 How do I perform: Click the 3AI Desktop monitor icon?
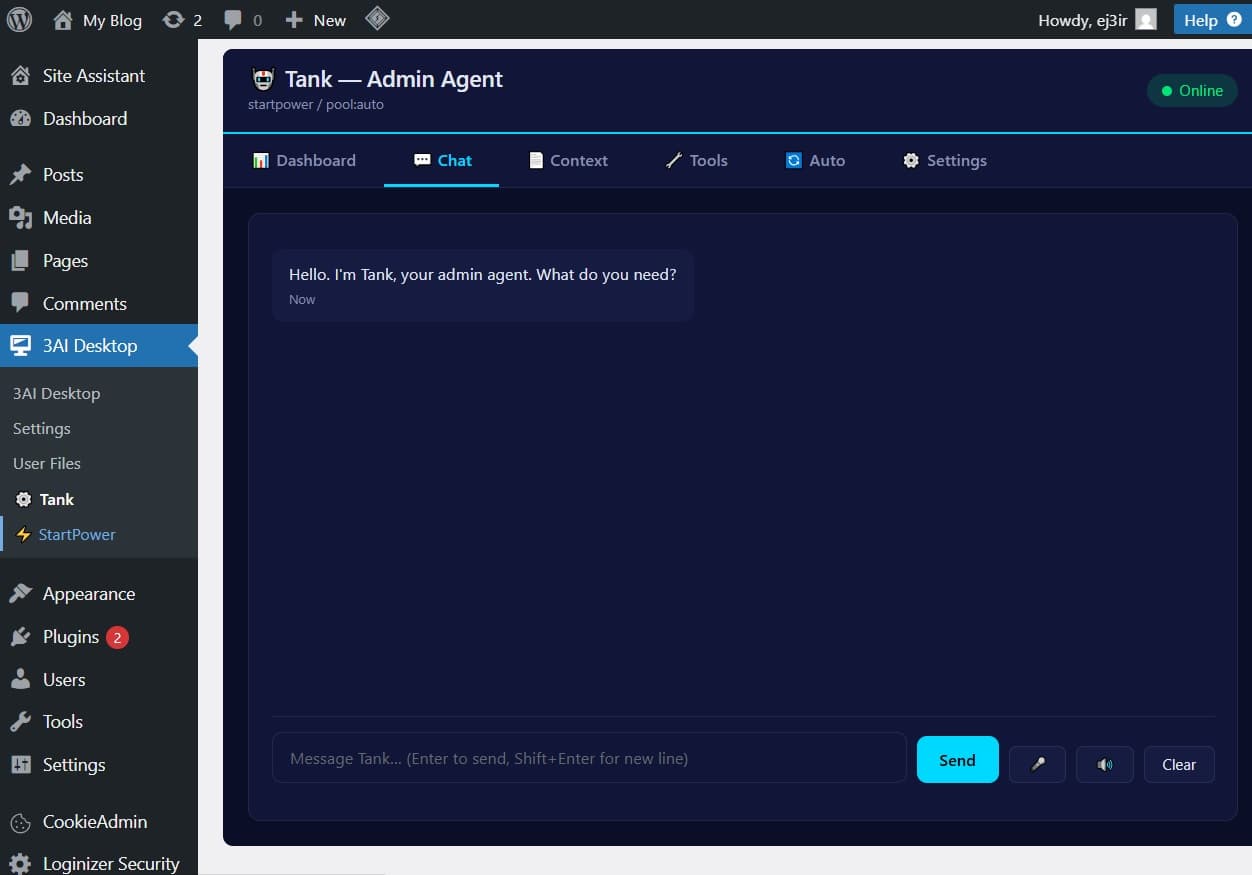20,346
